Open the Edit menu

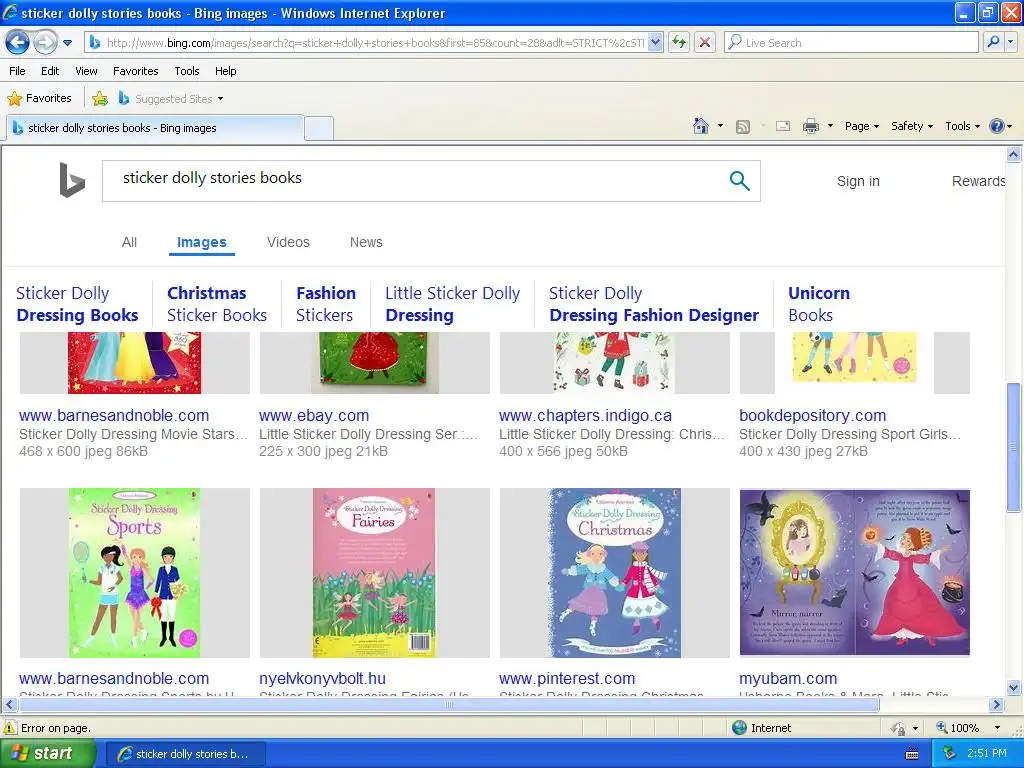(50, 71)
